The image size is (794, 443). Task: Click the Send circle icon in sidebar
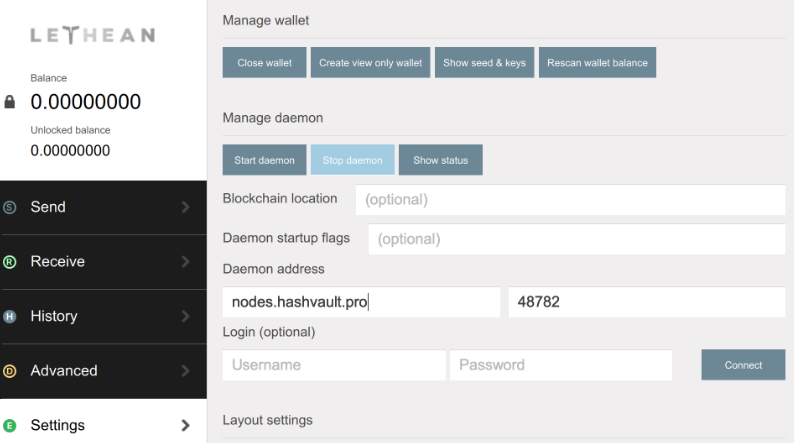10,207
